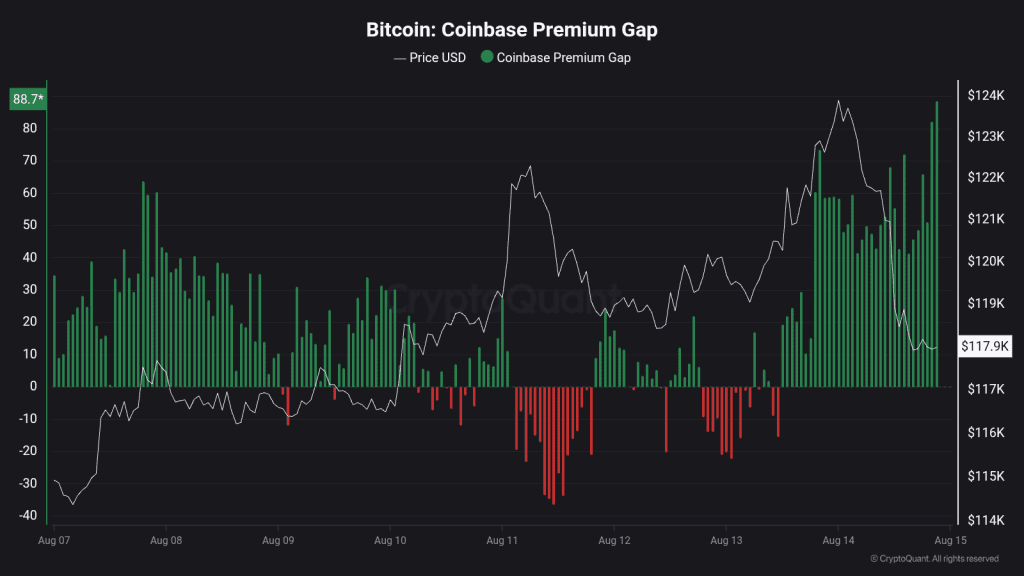Toggle the Price USD legend item

click(430, 57)
